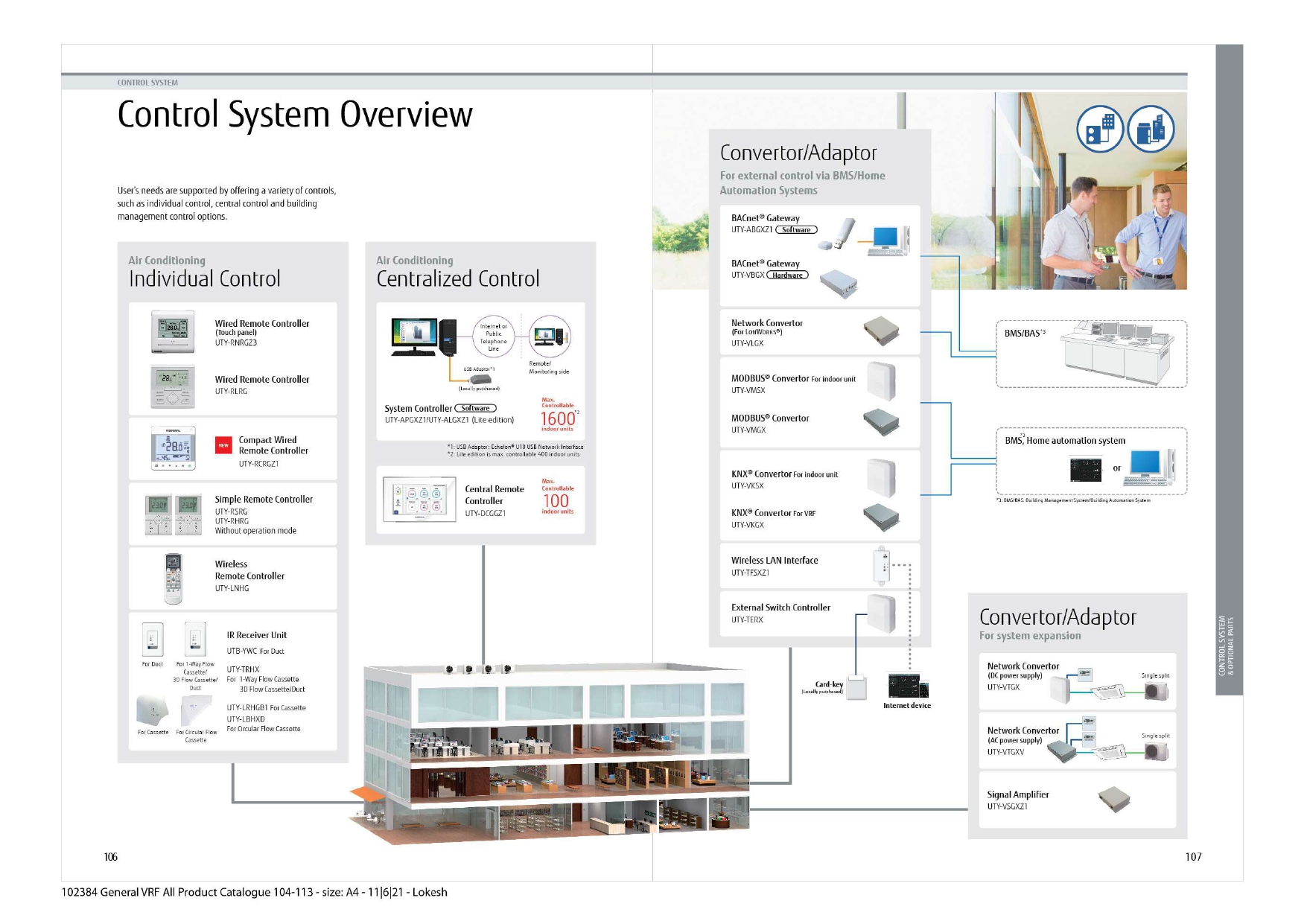Click the Hardware badge under BACnet Gateway UTY-VBGX
Viewport: 1307px width, 924px height.
tap(787, 275)
